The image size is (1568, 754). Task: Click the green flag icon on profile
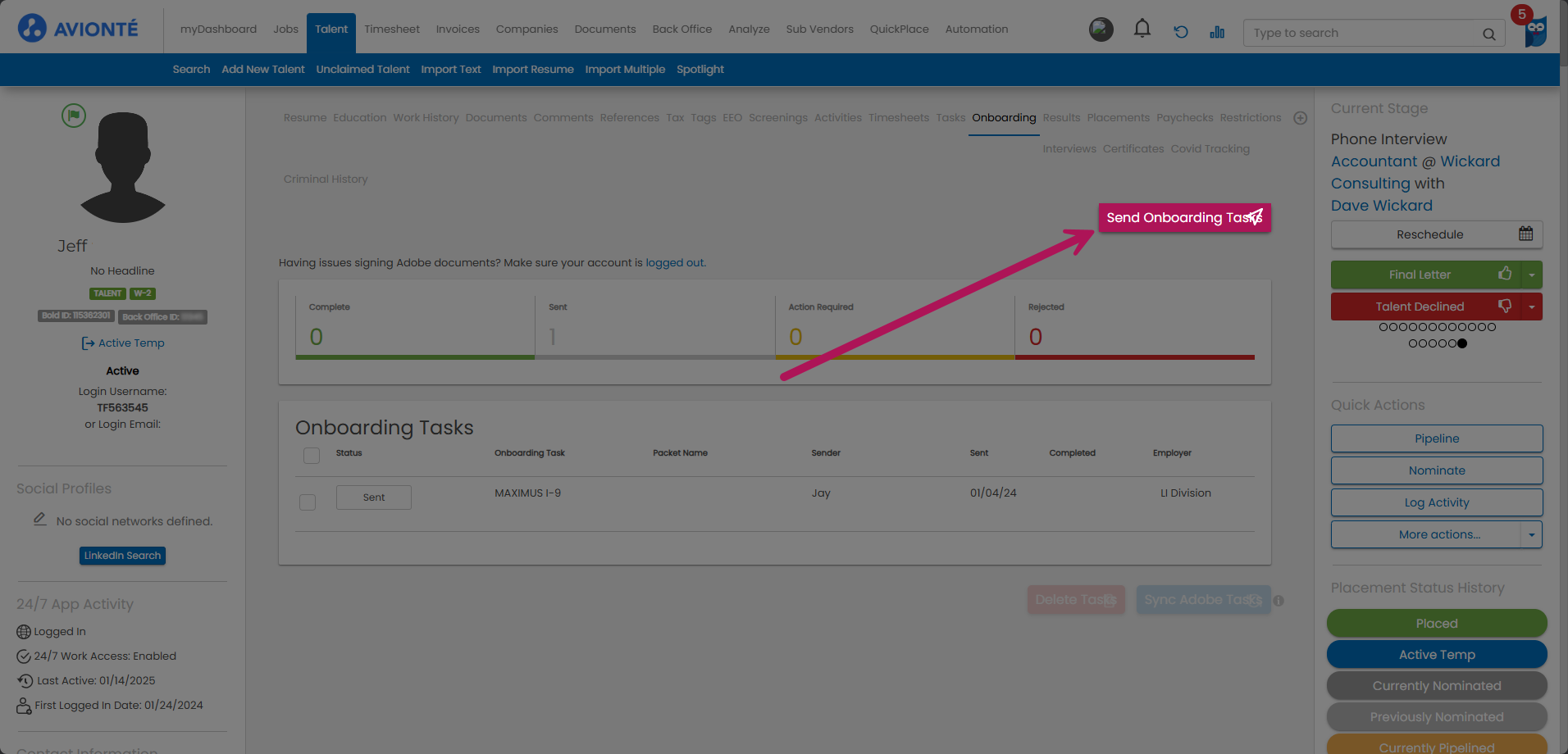[74, 116]
